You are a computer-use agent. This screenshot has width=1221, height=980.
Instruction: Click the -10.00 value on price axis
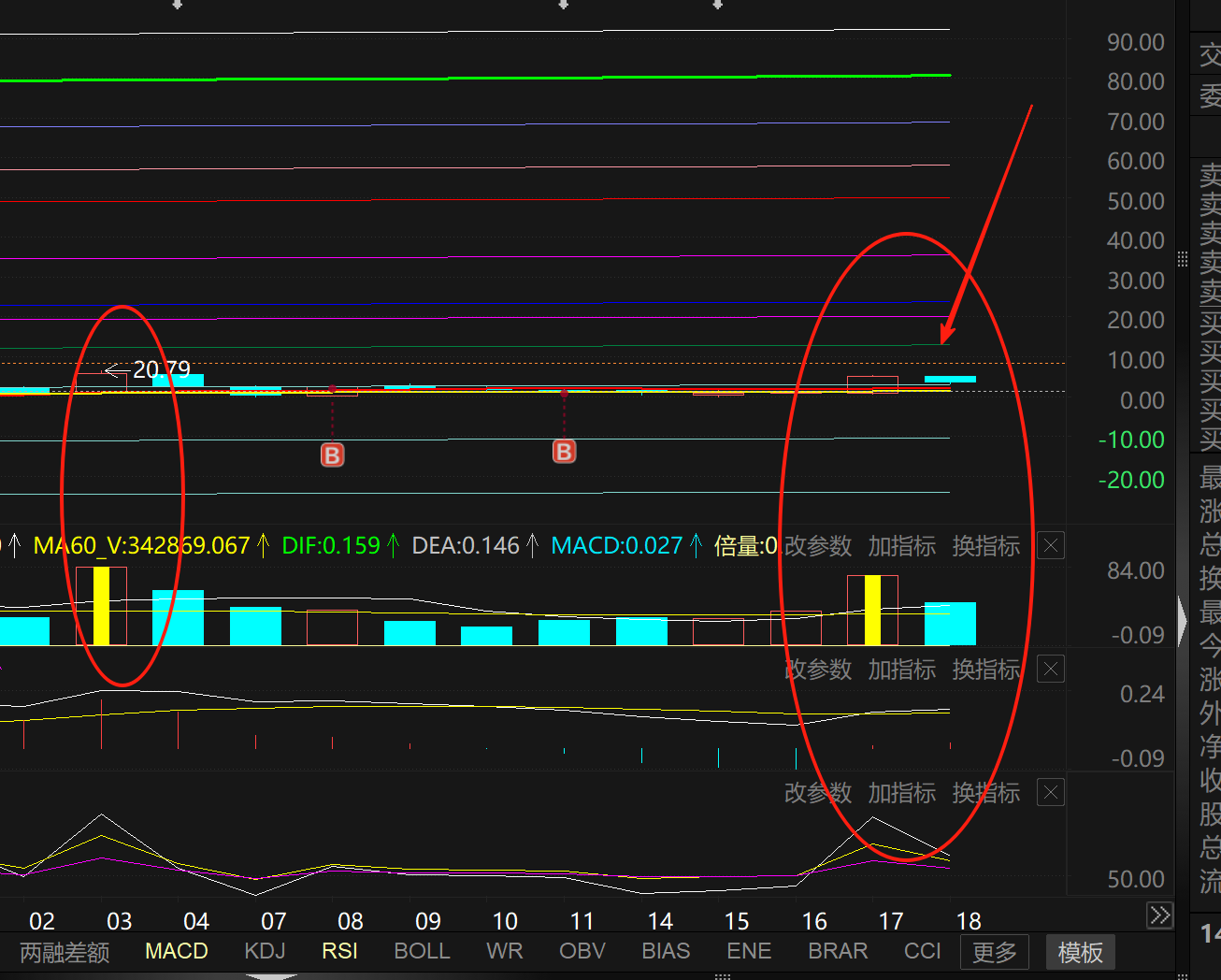pyautogui.click(x=1131, y=440)
